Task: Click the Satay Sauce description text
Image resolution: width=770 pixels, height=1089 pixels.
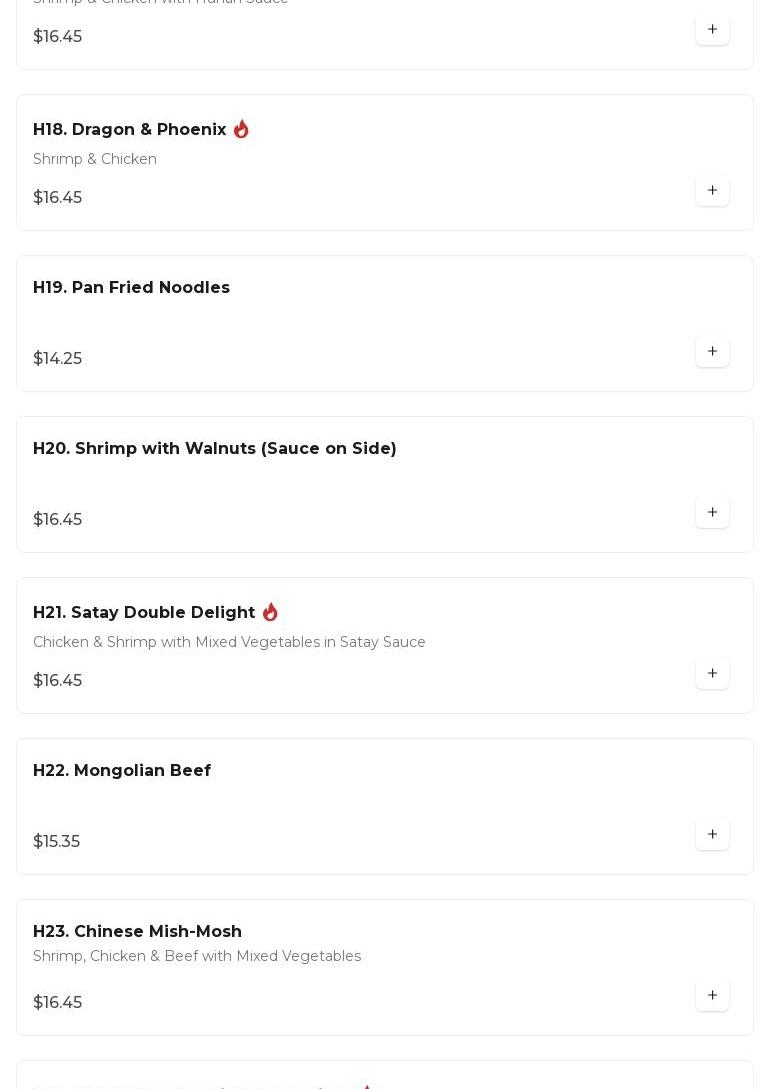Action: pos(229,642)
